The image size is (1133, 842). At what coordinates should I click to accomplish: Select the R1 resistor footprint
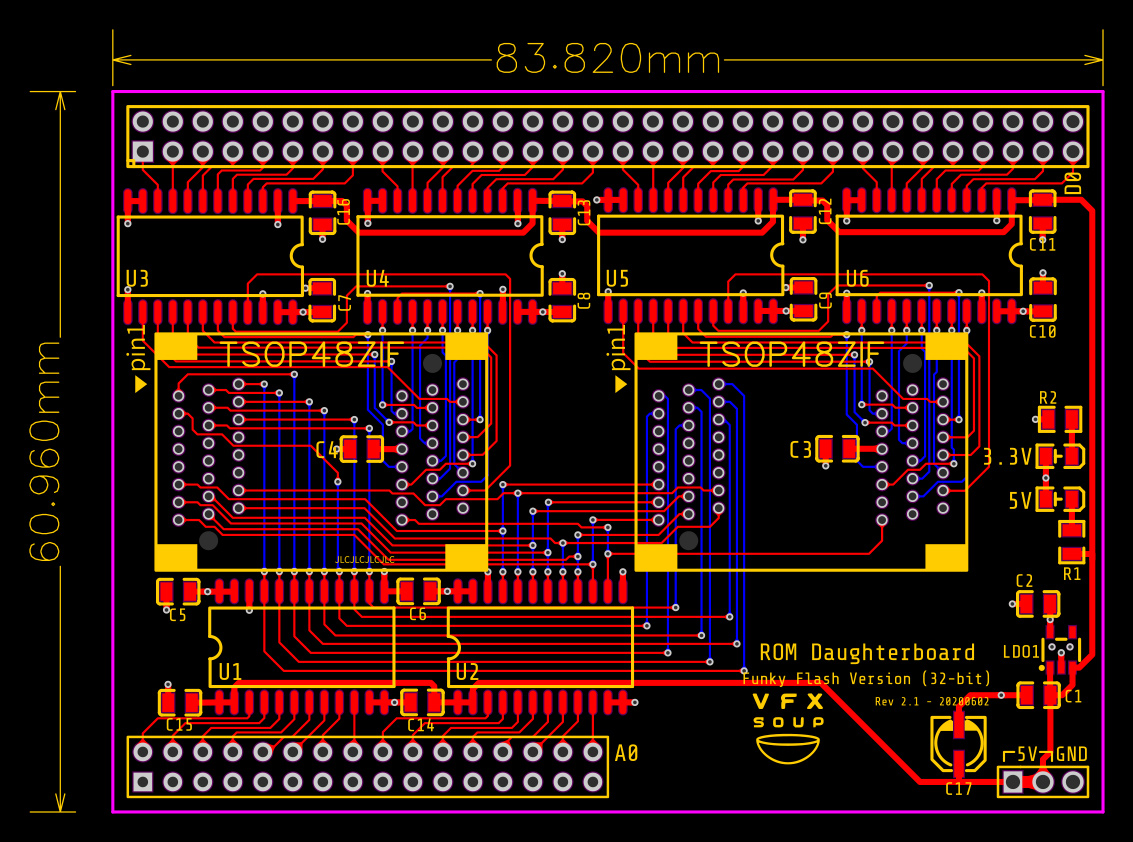point(1072,541)
